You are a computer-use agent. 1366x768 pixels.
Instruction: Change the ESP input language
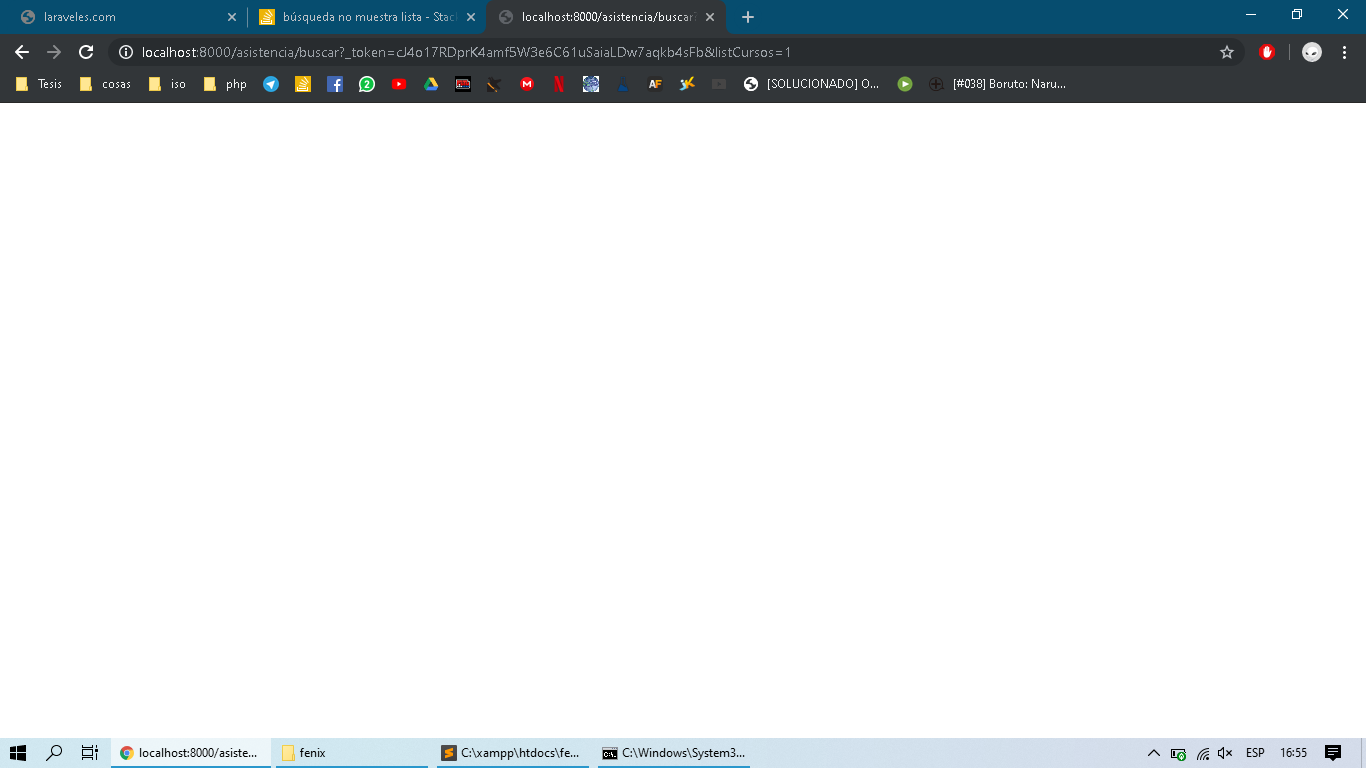pos(1255,753)
